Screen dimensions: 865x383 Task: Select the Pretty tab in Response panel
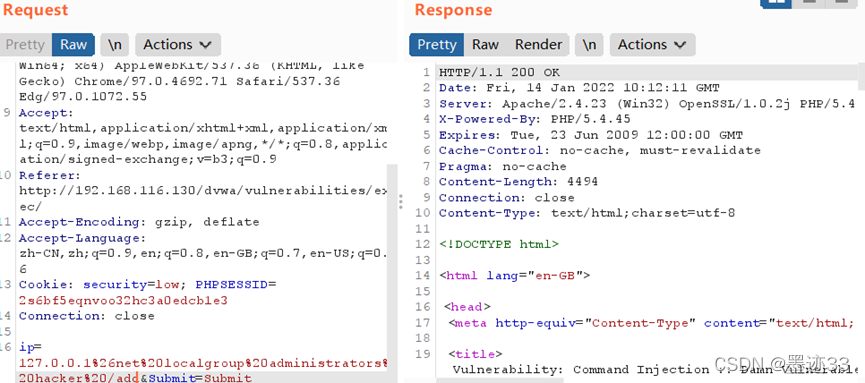pos(436,45)
